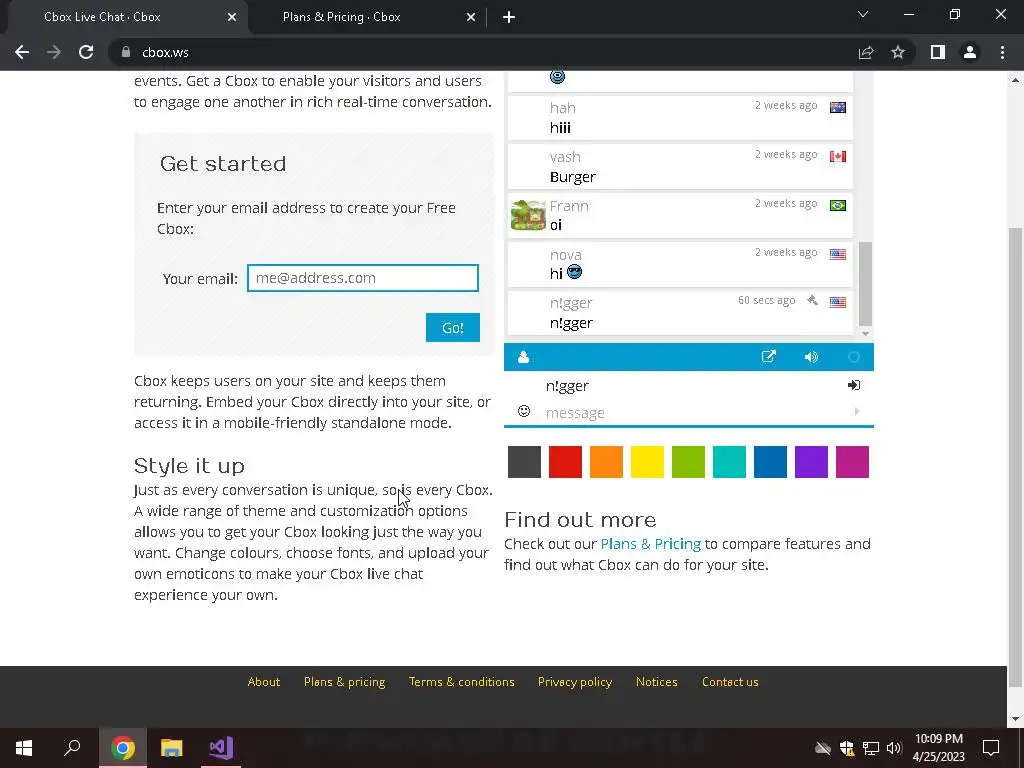
Task: Click the chat log-in arrow icon
Action: coord(854,385)
